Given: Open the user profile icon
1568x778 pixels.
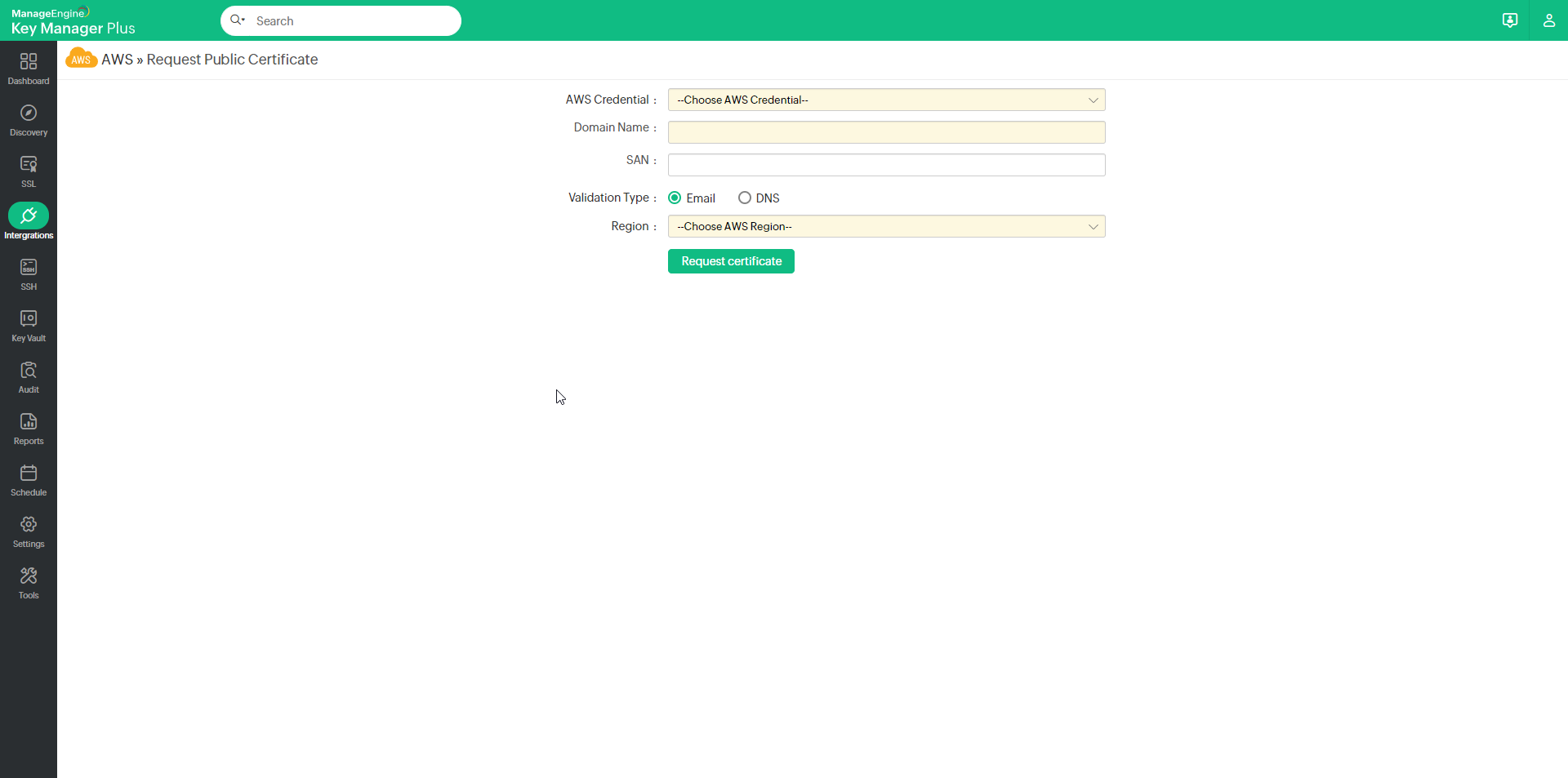Looking at the screenshot, I should (x=1548, y=20).
